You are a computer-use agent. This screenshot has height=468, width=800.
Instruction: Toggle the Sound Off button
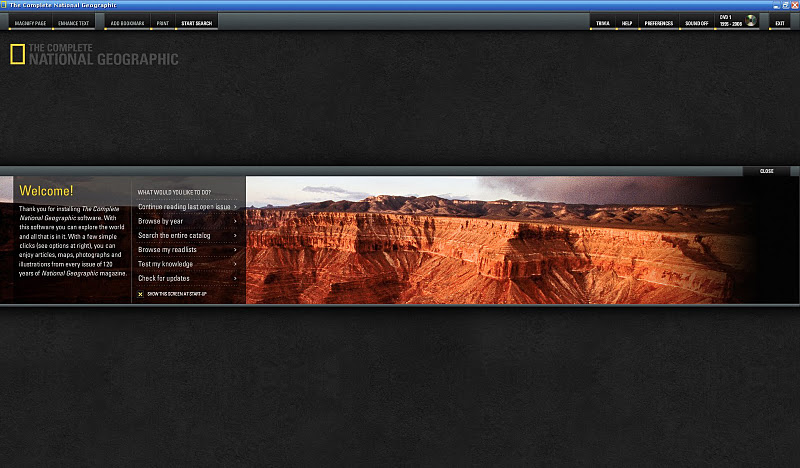[x=697, y=22]
